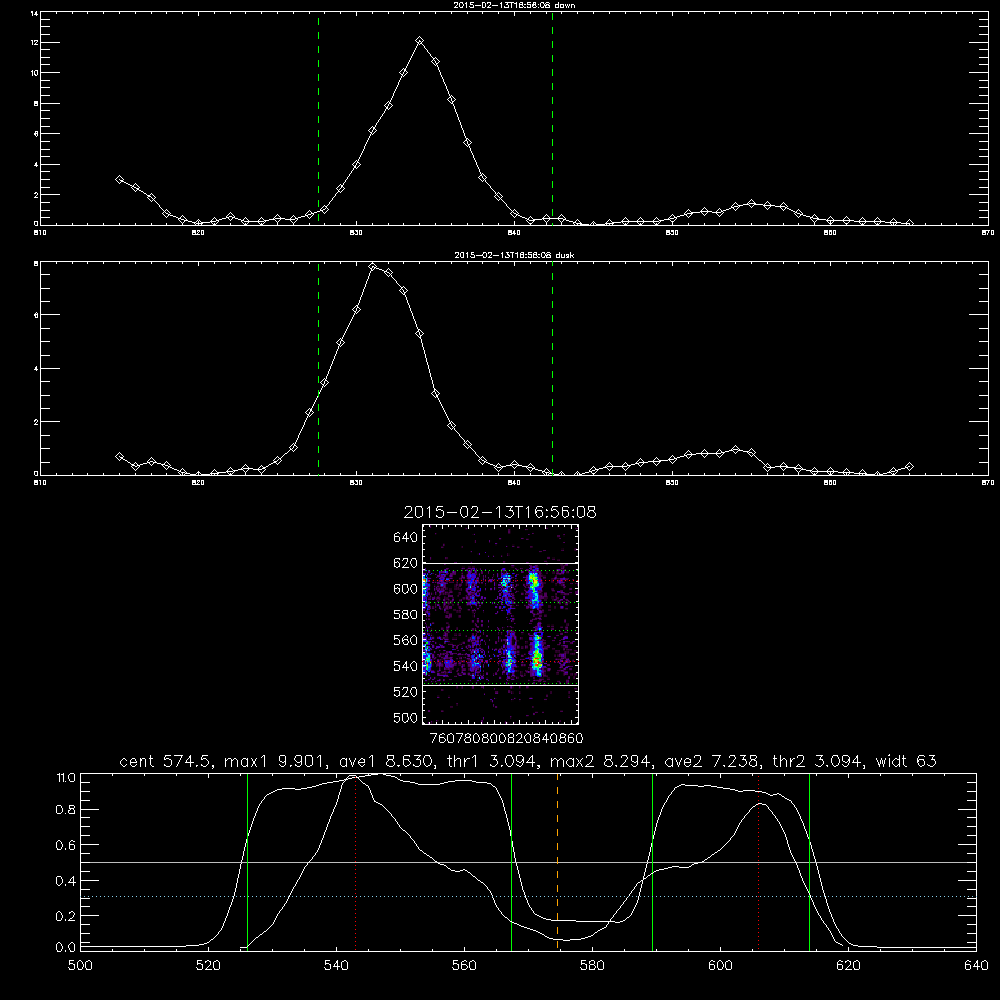This screenshot has height=1000, width=1000.
Task: Click the x-axis label 600 of bottom plot
Action: (x=720, y=966)
